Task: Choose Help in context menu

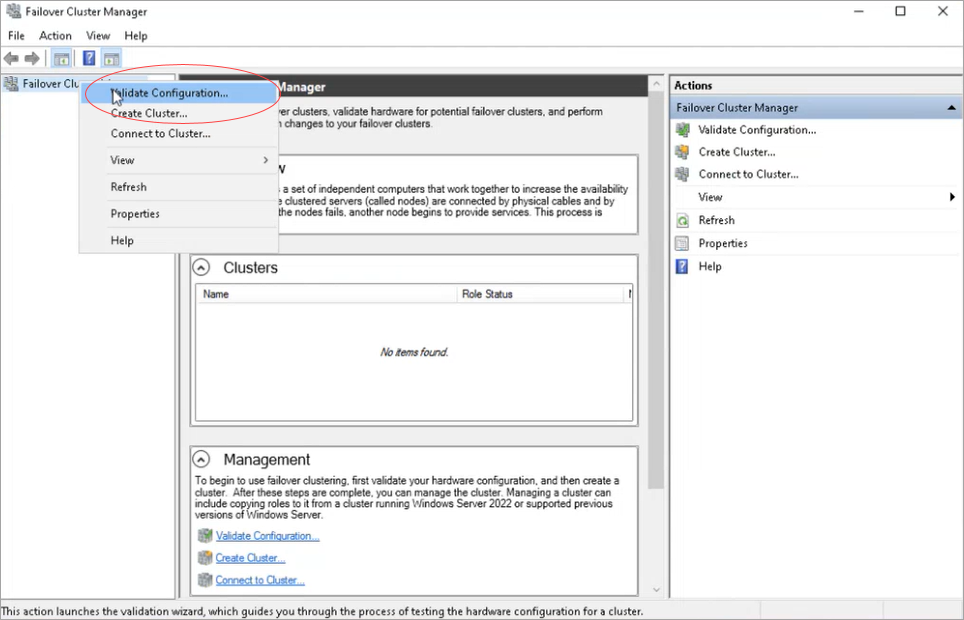Action: point(179,240)
